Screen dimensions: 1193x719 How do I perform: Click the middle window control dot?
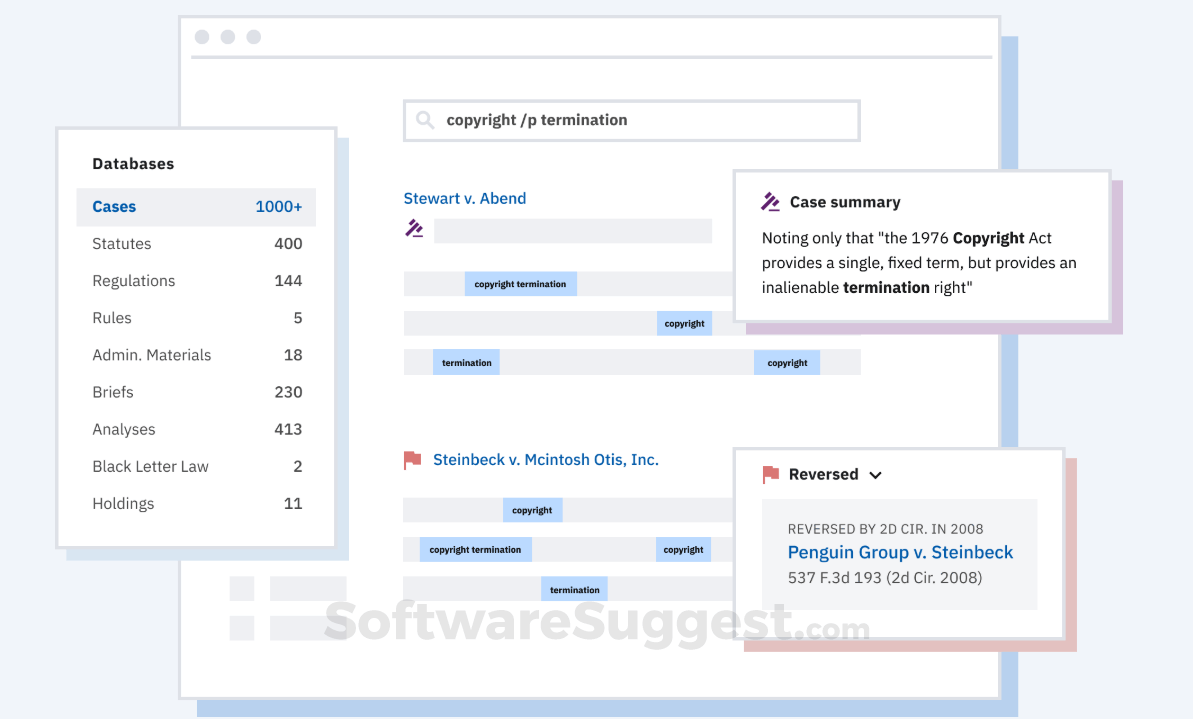tap(227, 36)
